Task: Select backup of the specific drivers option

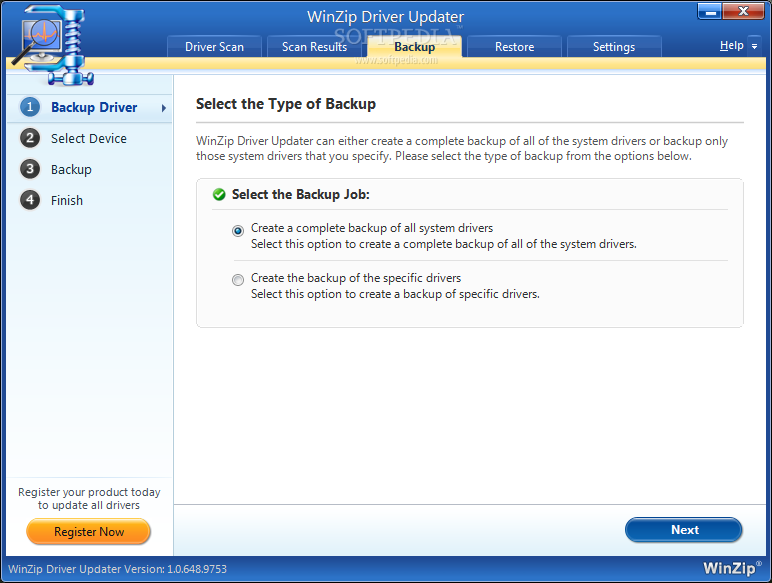Action: [238, 280]
